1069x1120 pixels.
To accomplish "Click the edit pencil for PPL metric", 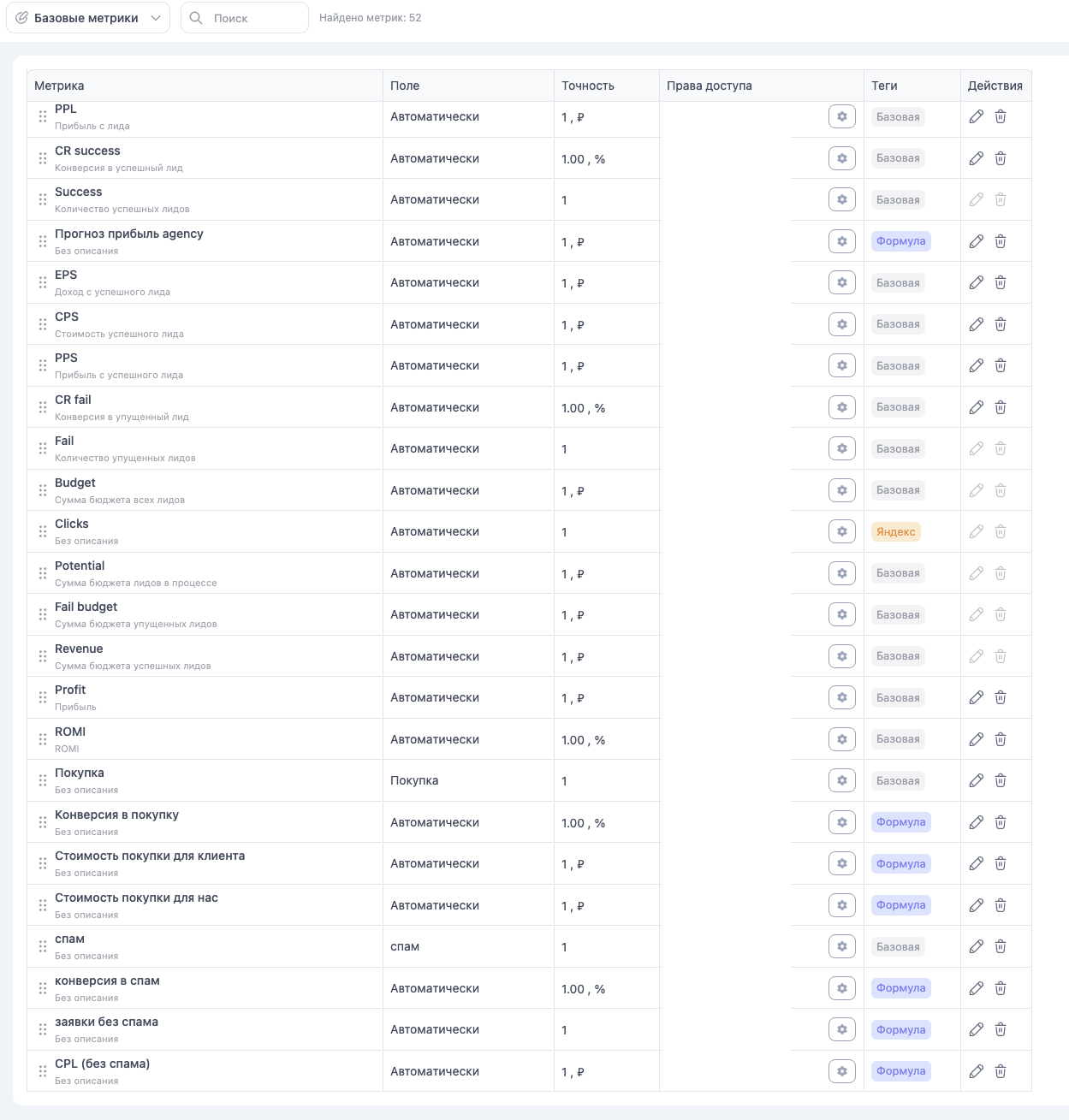I will click(976, 116).
